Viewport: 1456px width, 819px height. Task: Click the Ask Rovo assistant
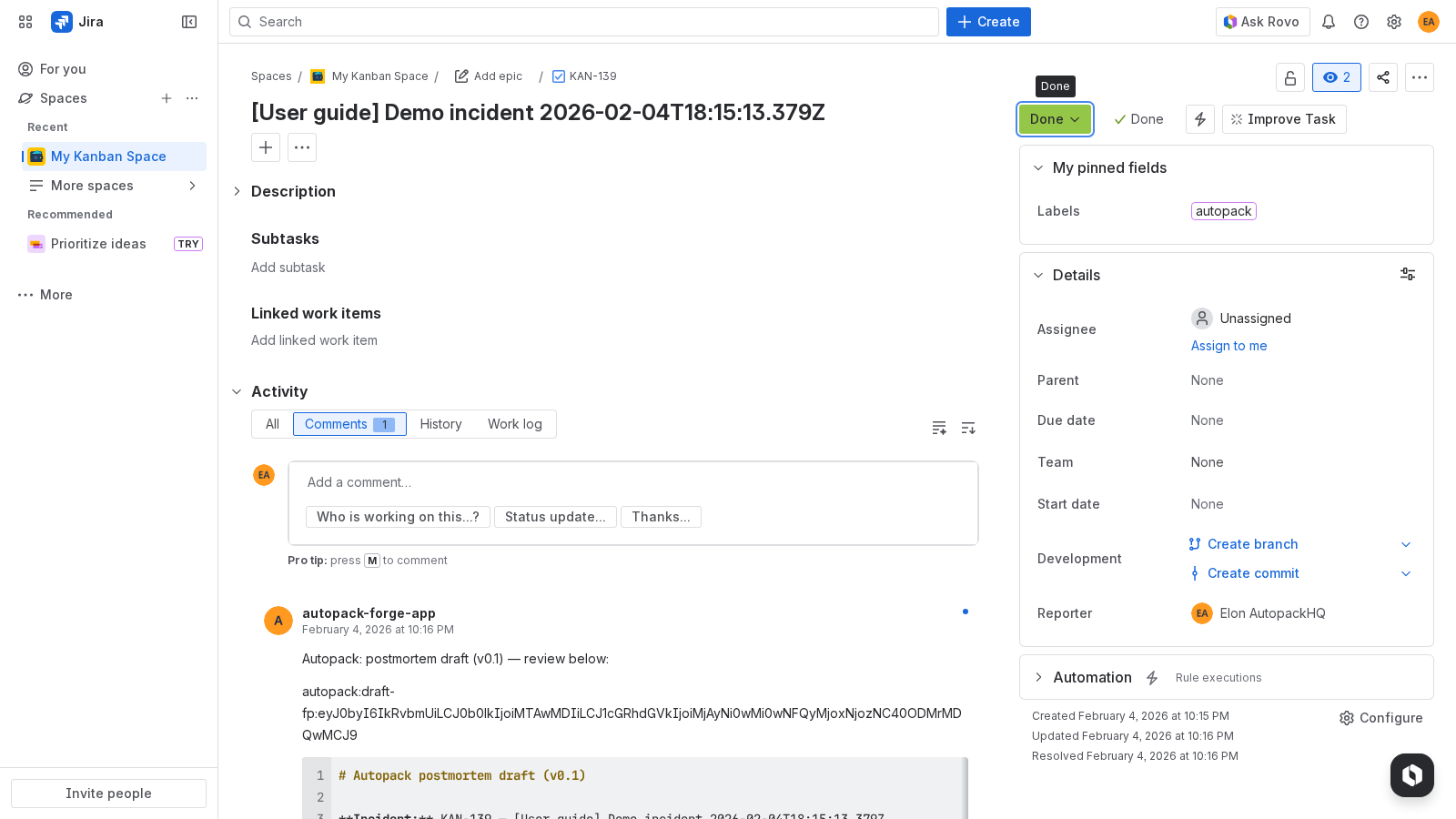click(x=1262, y=21)
